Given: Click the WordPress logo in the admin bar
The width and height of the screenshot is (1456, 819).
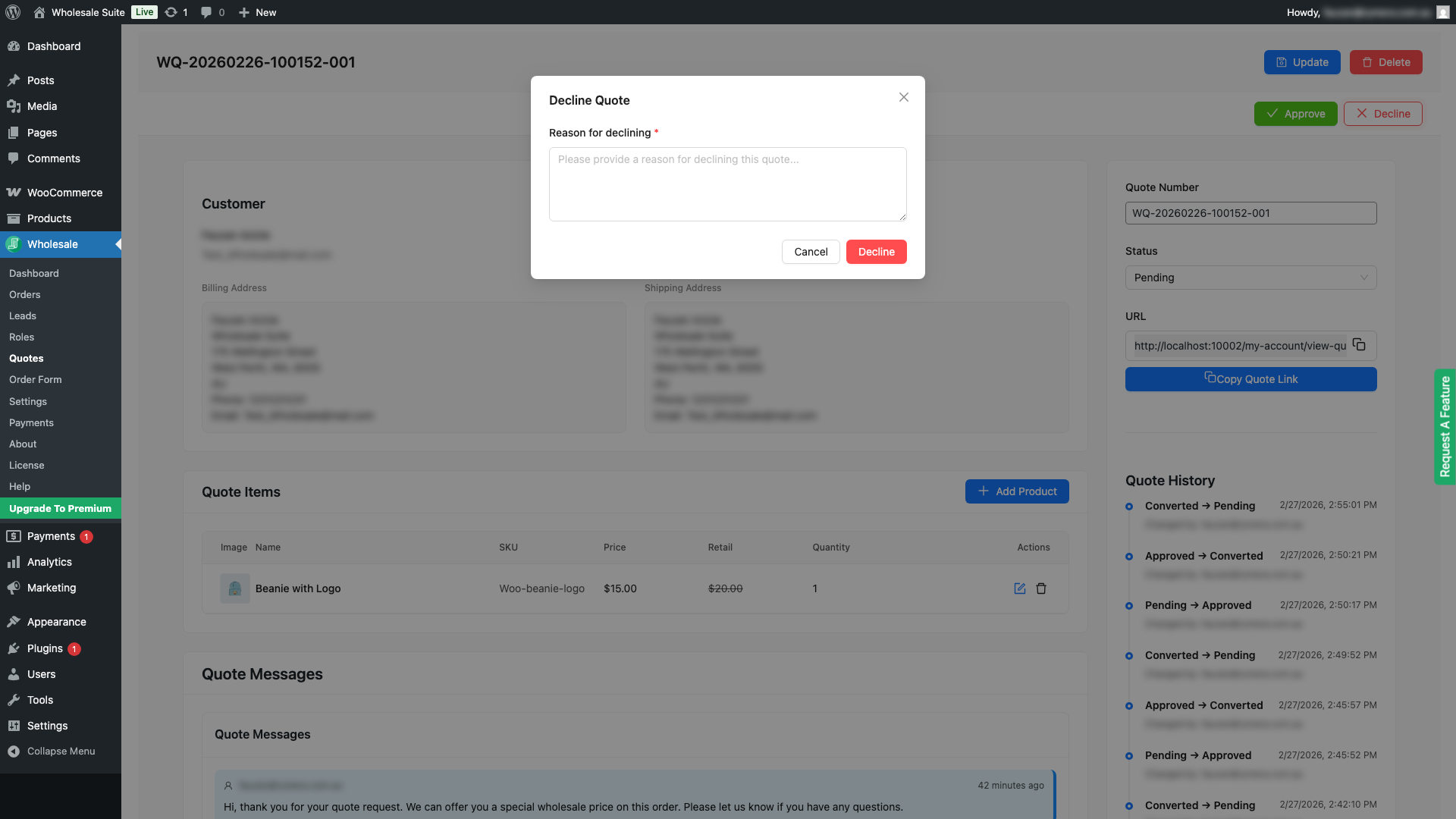Looking at the screenshot, I should (13, 12).
